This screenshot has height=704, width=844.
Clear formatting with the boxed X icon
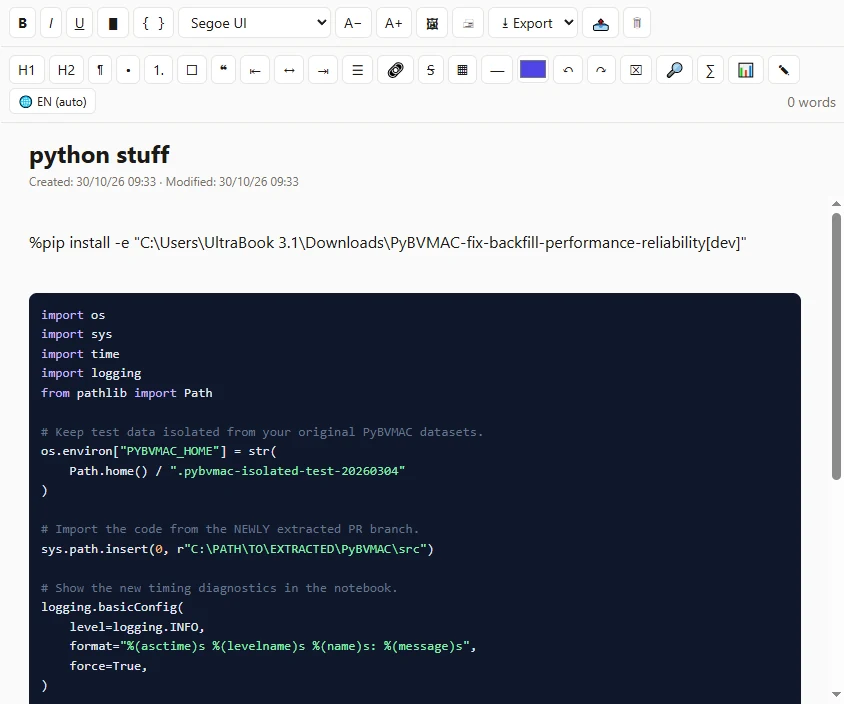click(x=636, y=70)
